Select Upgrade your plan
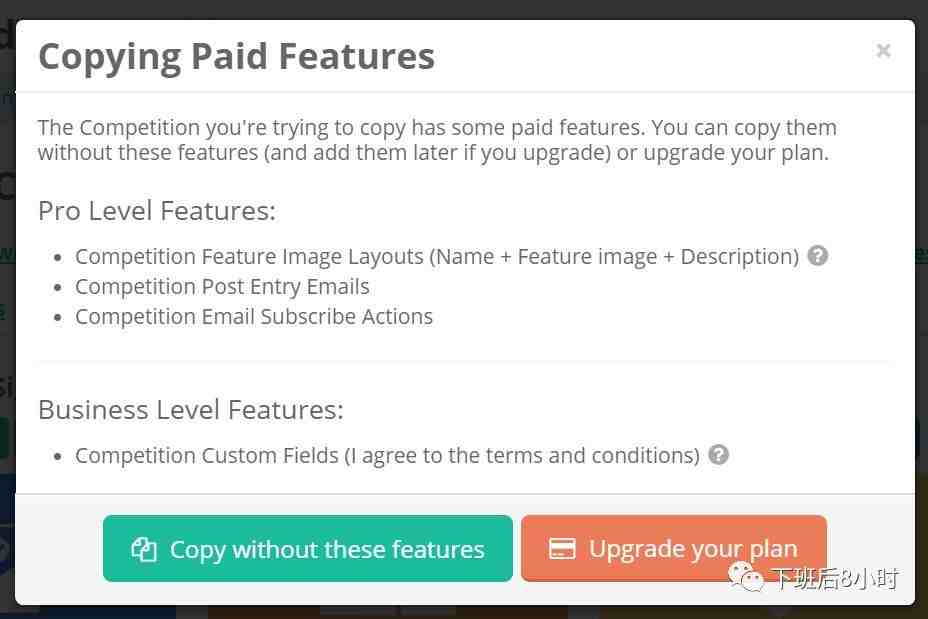The height and width of the screenshot is (619, 928). point(674,549)
